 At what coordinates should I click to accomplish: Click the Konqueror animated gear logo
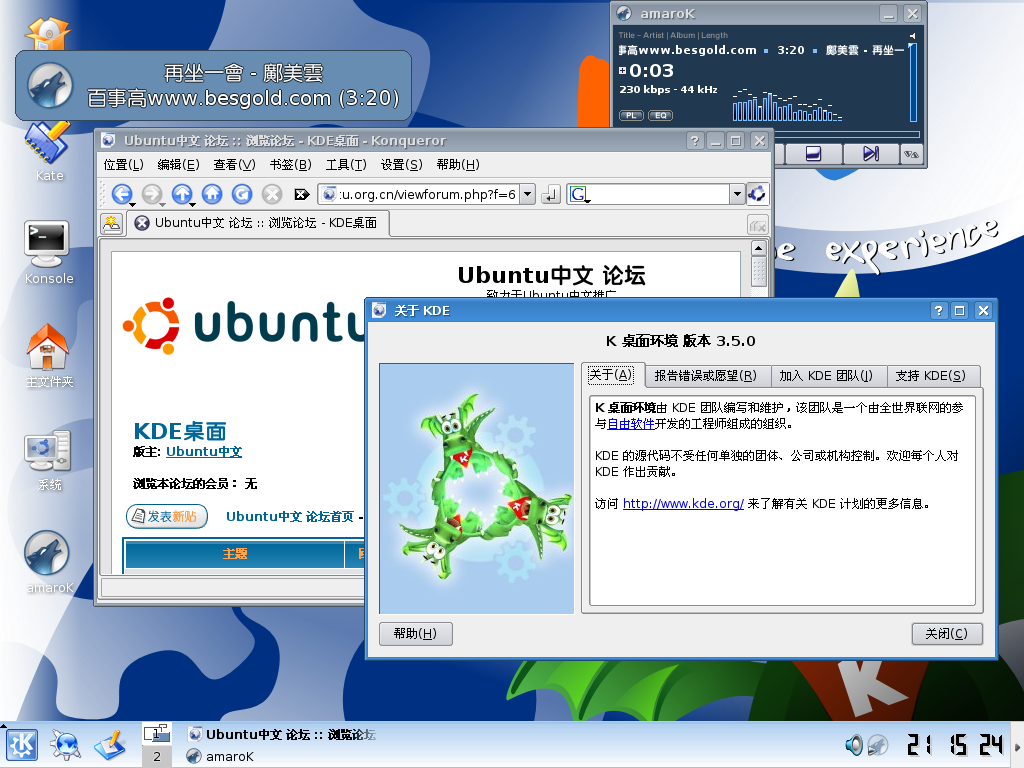click(757, 193)
